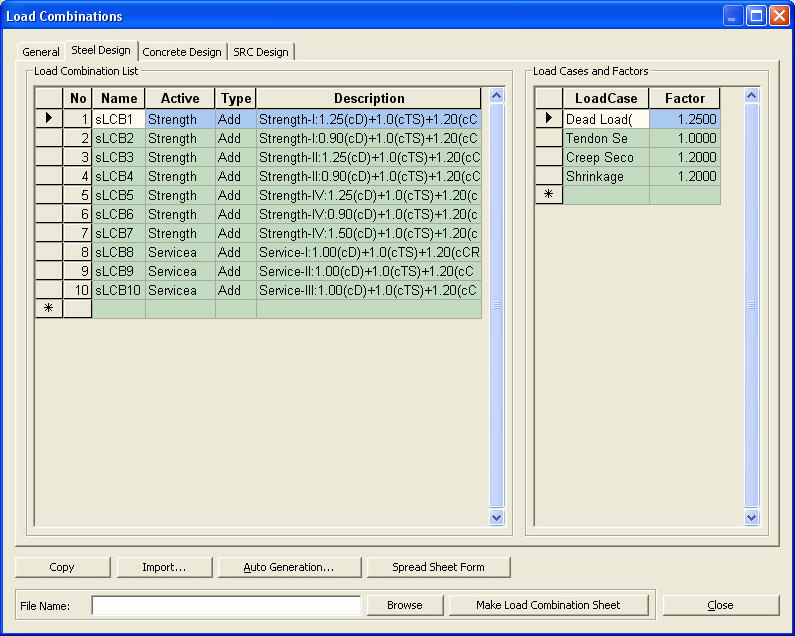Click Make Load Combination Sheet button
The width and height of the screenshot is (795, 636).
coord(548,605)
